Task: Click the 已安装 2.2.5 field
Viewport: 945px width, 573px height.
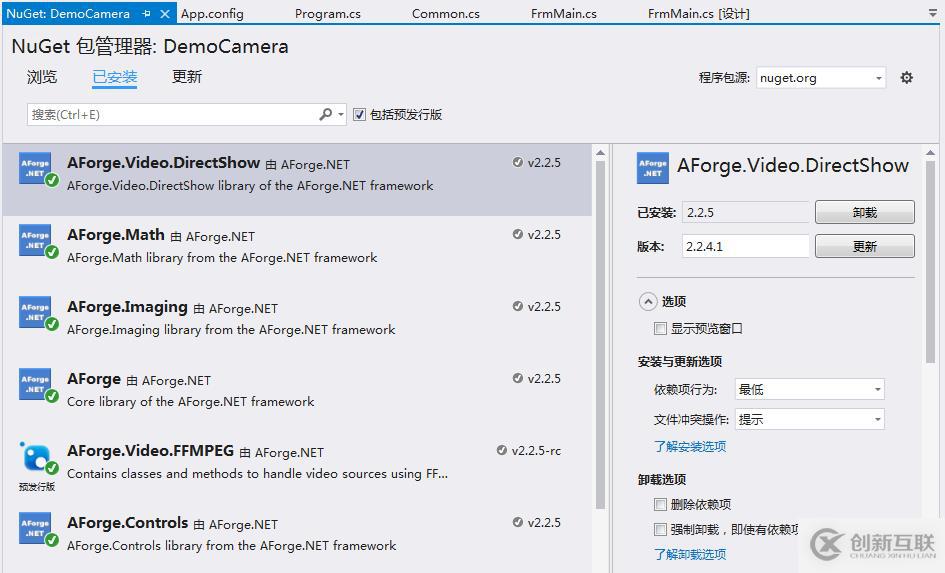Action: coord(746,212)
